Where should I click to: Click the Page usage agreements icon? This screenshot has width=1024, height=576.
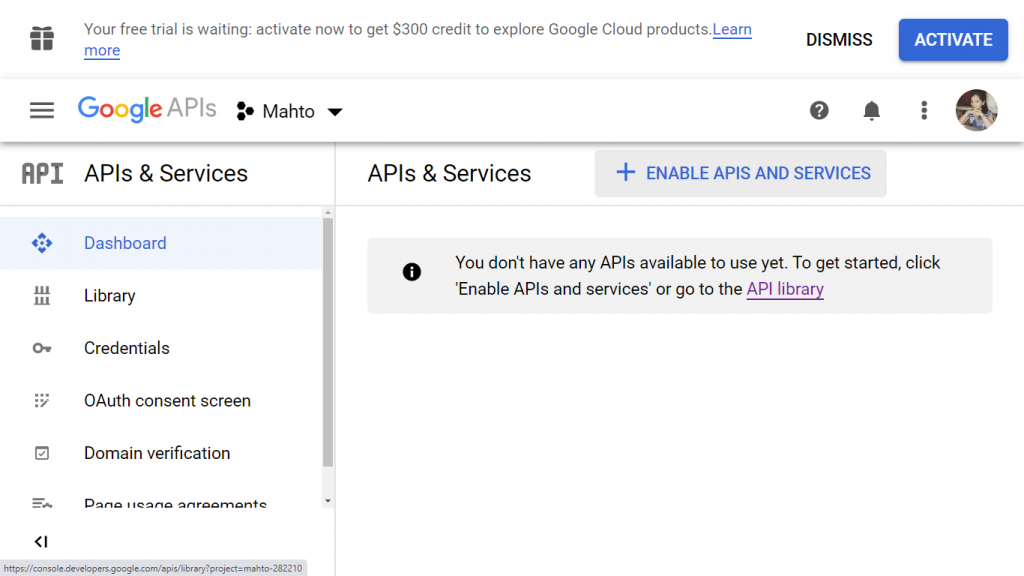click(42, 503)
